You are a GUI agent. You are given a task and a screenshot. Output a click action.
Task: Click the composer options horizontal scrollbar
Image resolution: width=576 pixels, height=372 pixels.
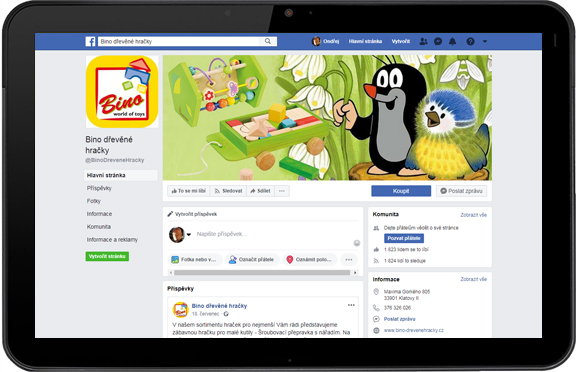click(262, 272)
